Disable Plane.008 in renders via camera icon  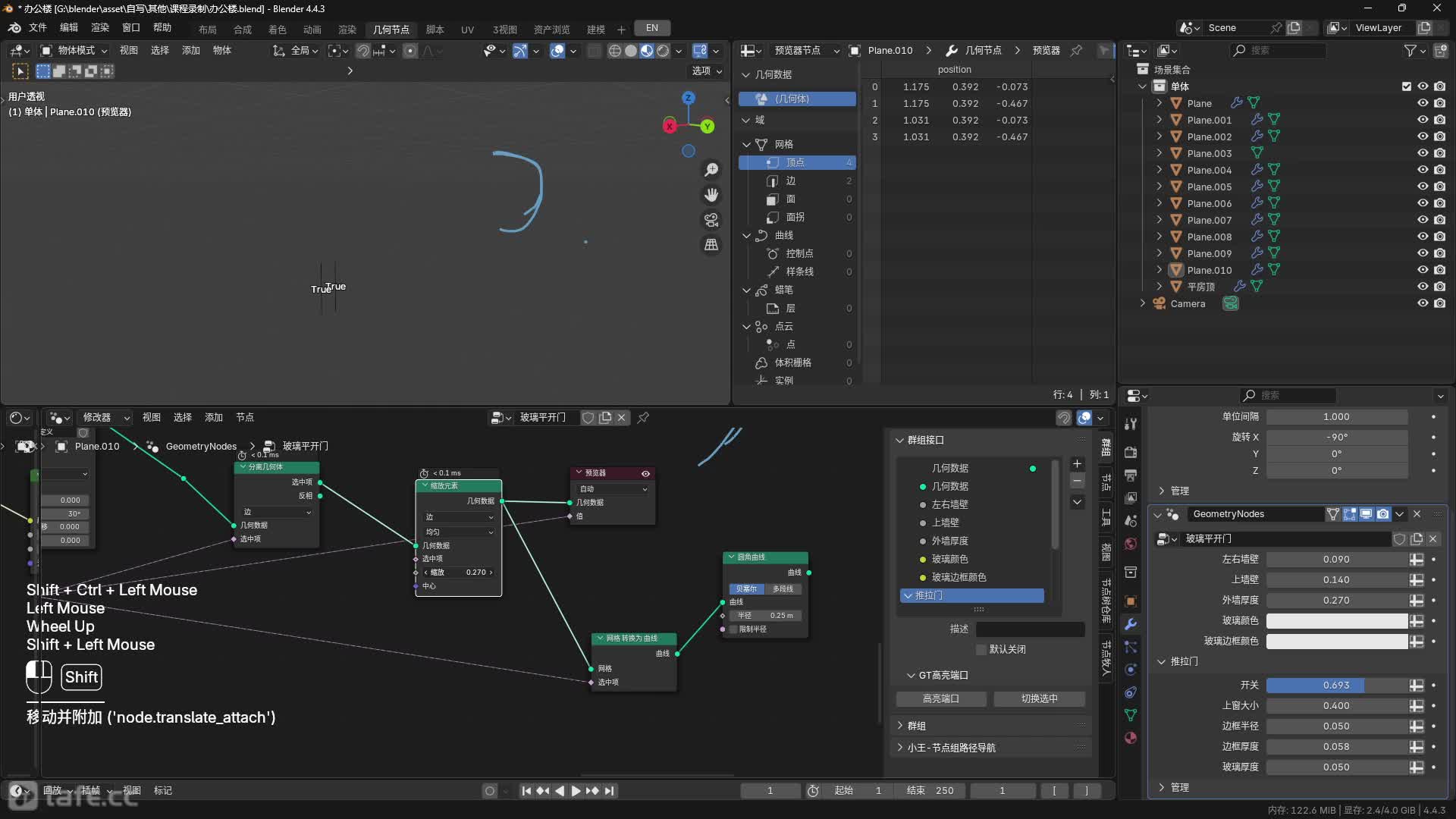[1440, 237]
